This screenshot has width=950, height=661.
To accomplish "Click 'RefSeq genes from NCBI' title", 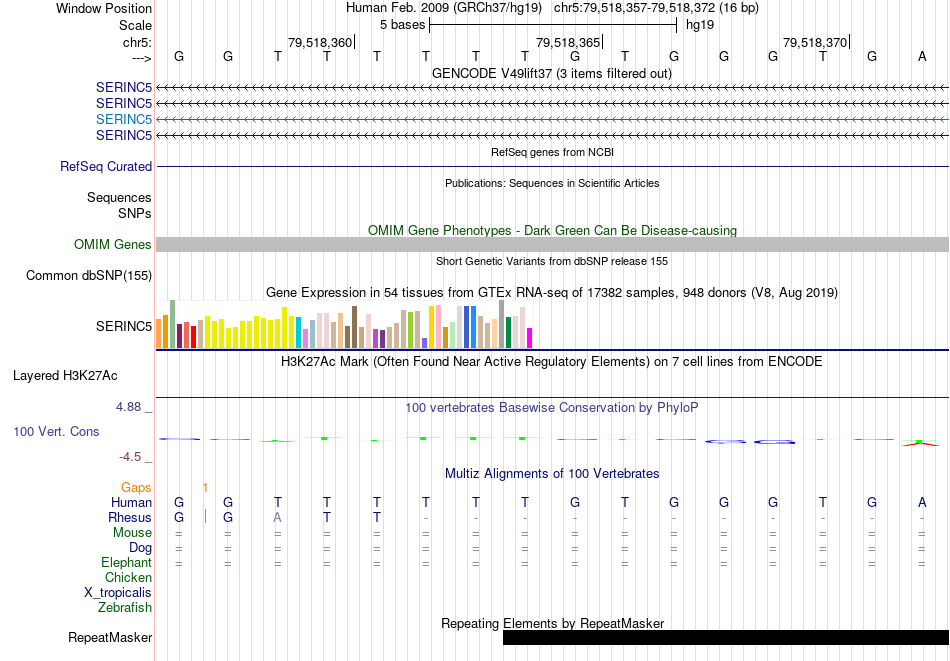I will pyautogui.click(x=552, y=153).
